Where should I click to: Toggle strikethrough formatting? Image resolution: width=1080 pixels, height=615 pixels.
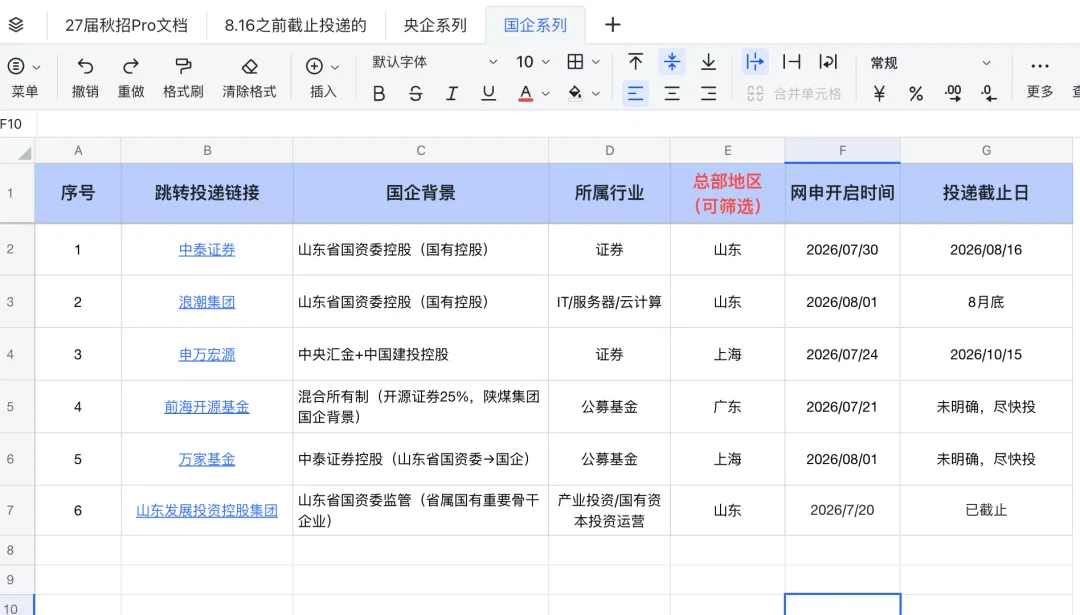(415, 94)
